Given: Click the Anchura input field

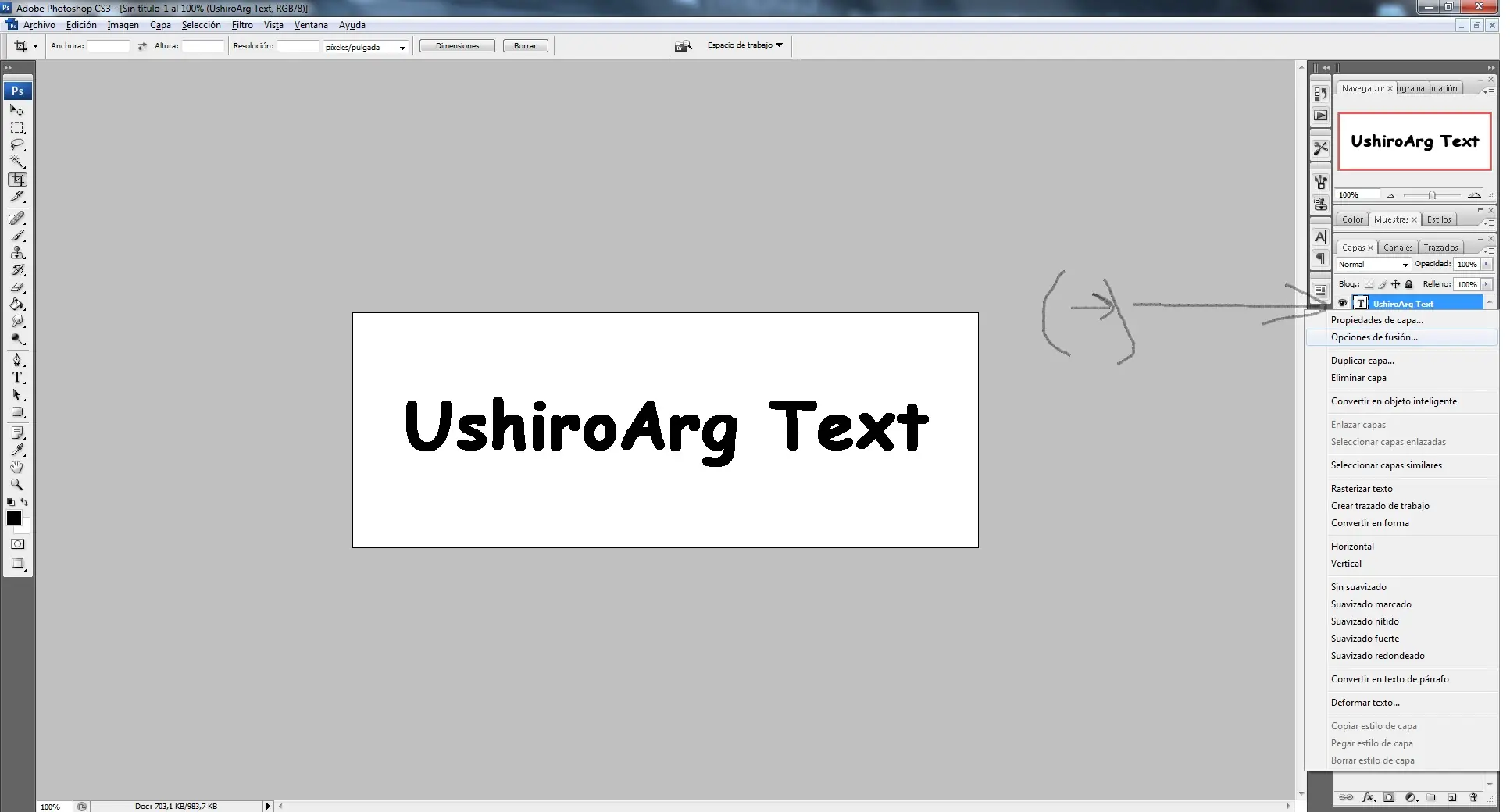Looking at the screenshot, I should click(108, 46).
